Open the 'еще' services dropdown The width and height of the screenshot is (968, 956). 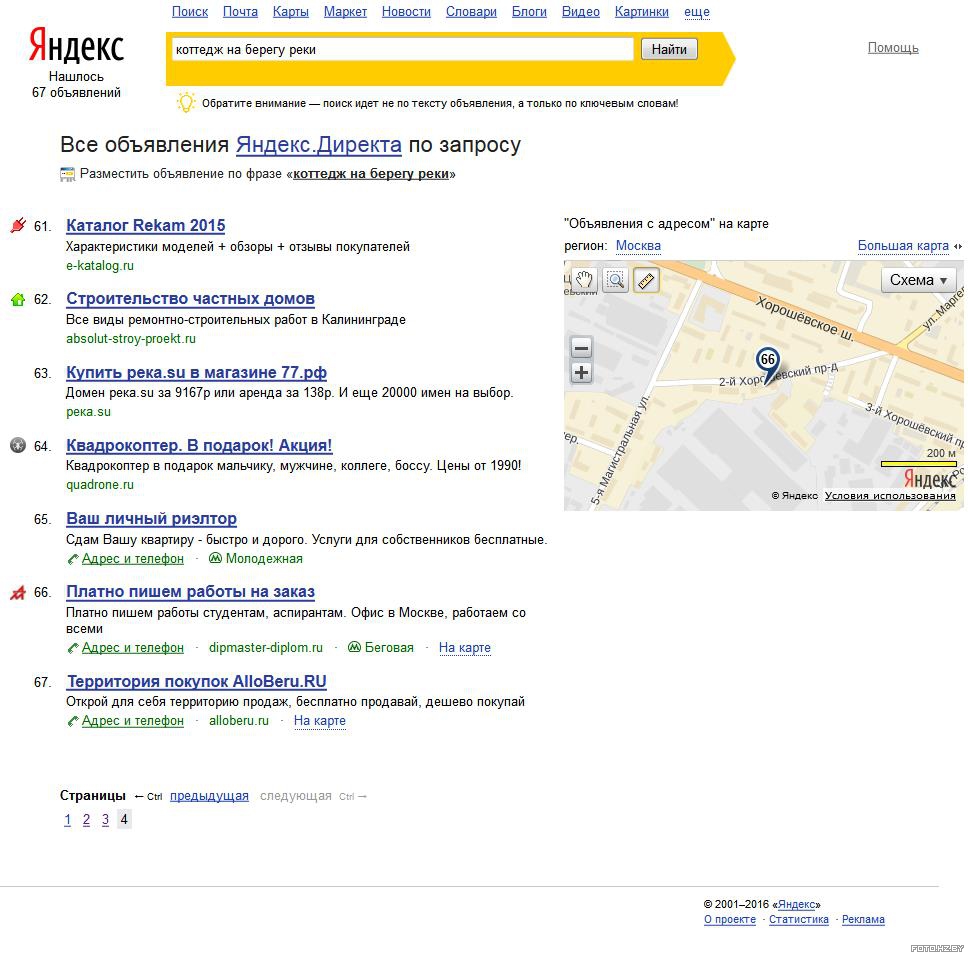[697, 12]
